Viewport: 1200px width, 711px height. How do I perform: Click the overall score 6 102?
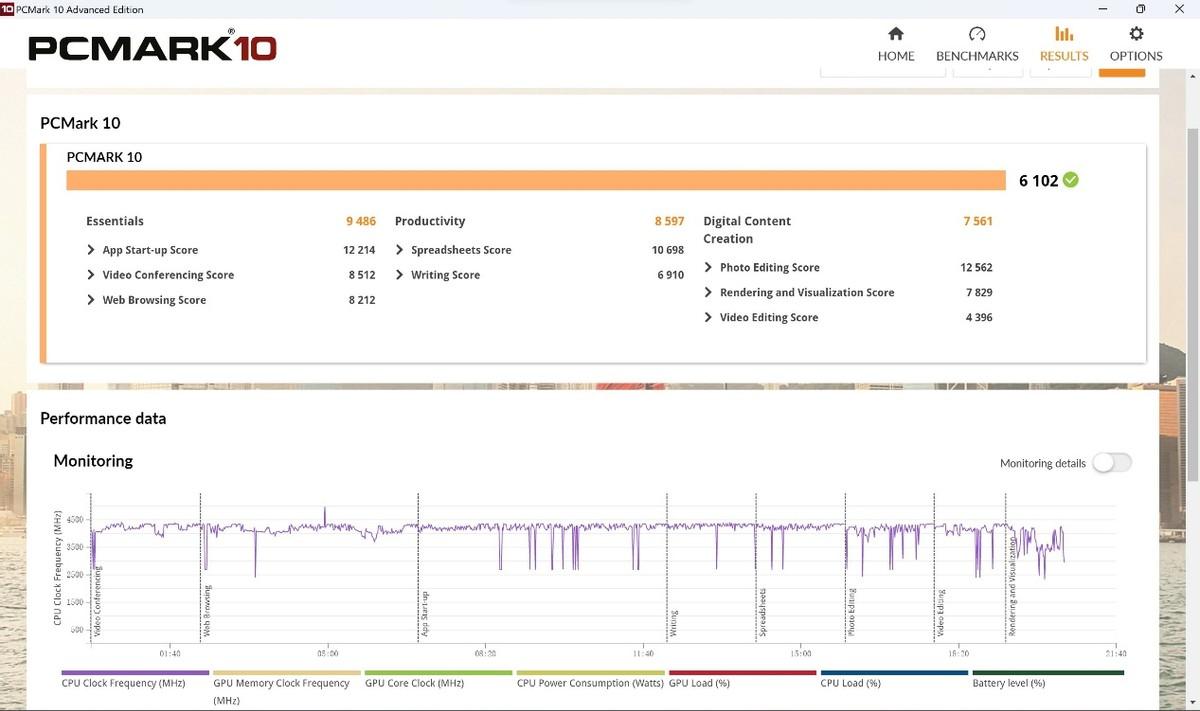click(1038, 181)
